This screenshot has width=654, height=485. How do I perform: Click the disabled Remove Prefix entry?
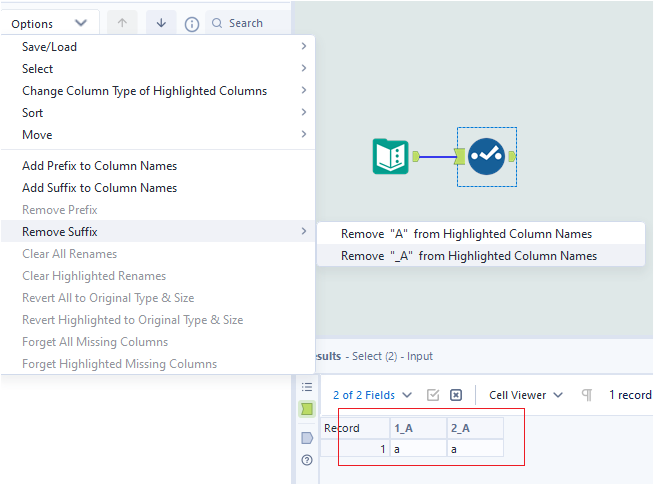(158, 210)
